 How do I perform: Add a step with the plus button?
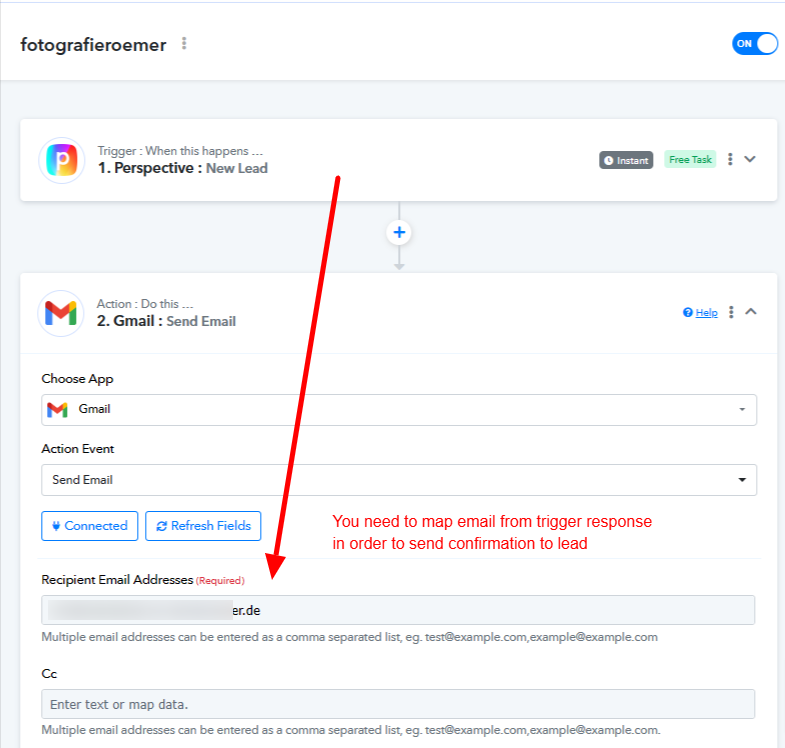point(399,232)
